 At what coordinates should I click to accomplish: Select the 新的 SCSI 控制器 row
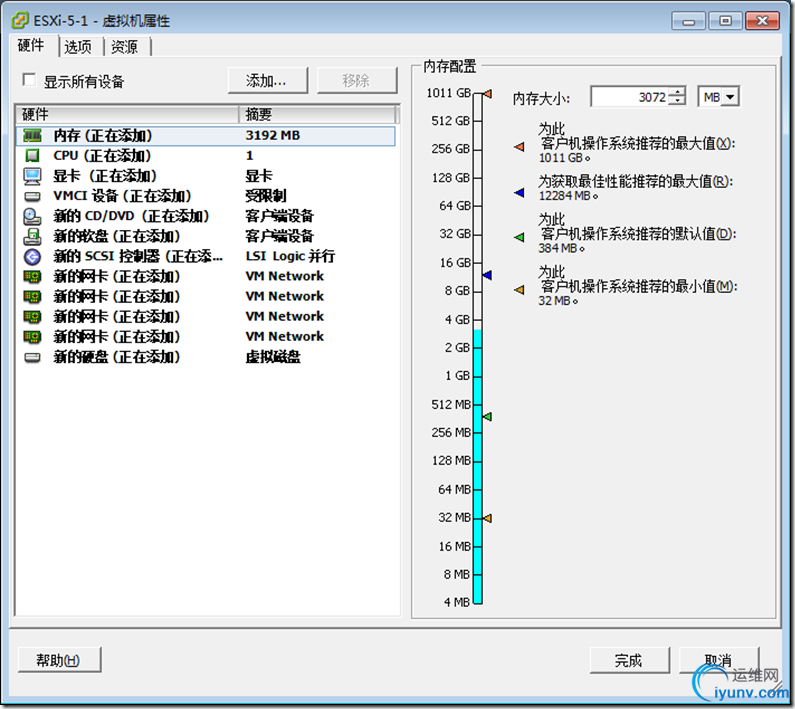click(x=206, y=257)
